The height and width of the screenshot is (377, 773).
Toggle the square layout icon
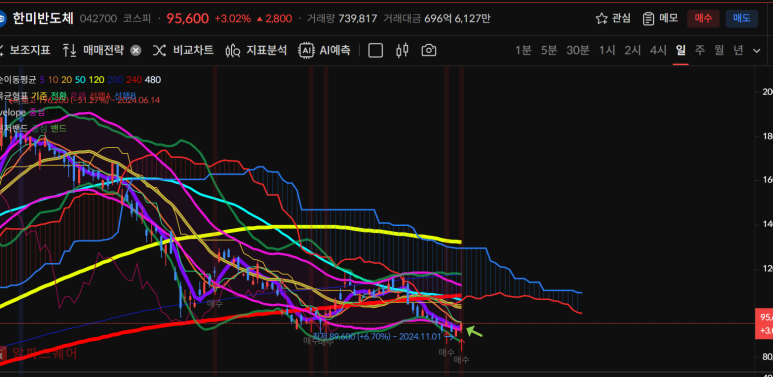click(x=376, y=50)
